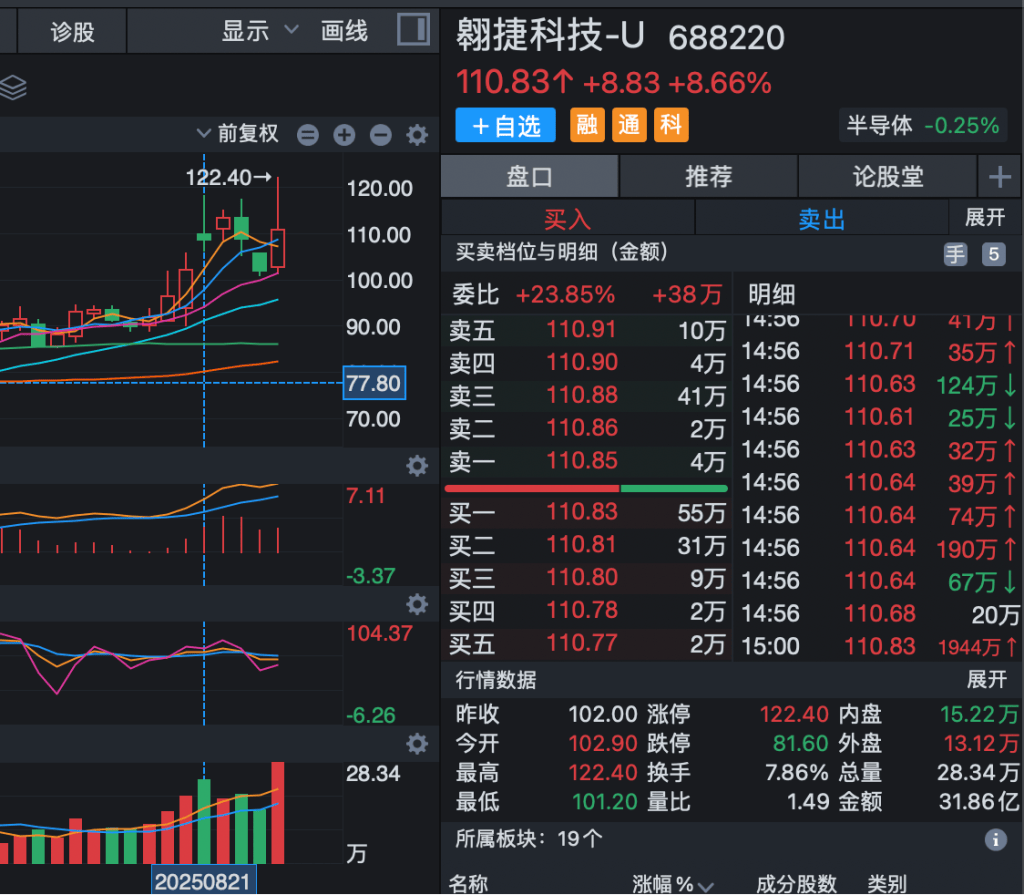Screen dimensions: 1024x895
Task: Click the layers stack icon
Action: pos(13,87)
